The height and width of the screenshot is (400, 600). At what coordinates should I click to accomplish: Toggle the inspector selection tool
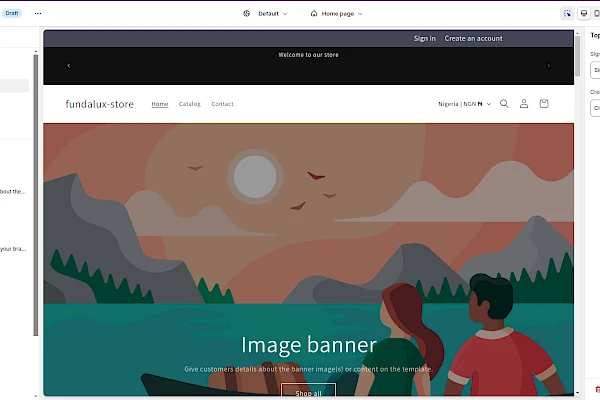click(568, 14)
